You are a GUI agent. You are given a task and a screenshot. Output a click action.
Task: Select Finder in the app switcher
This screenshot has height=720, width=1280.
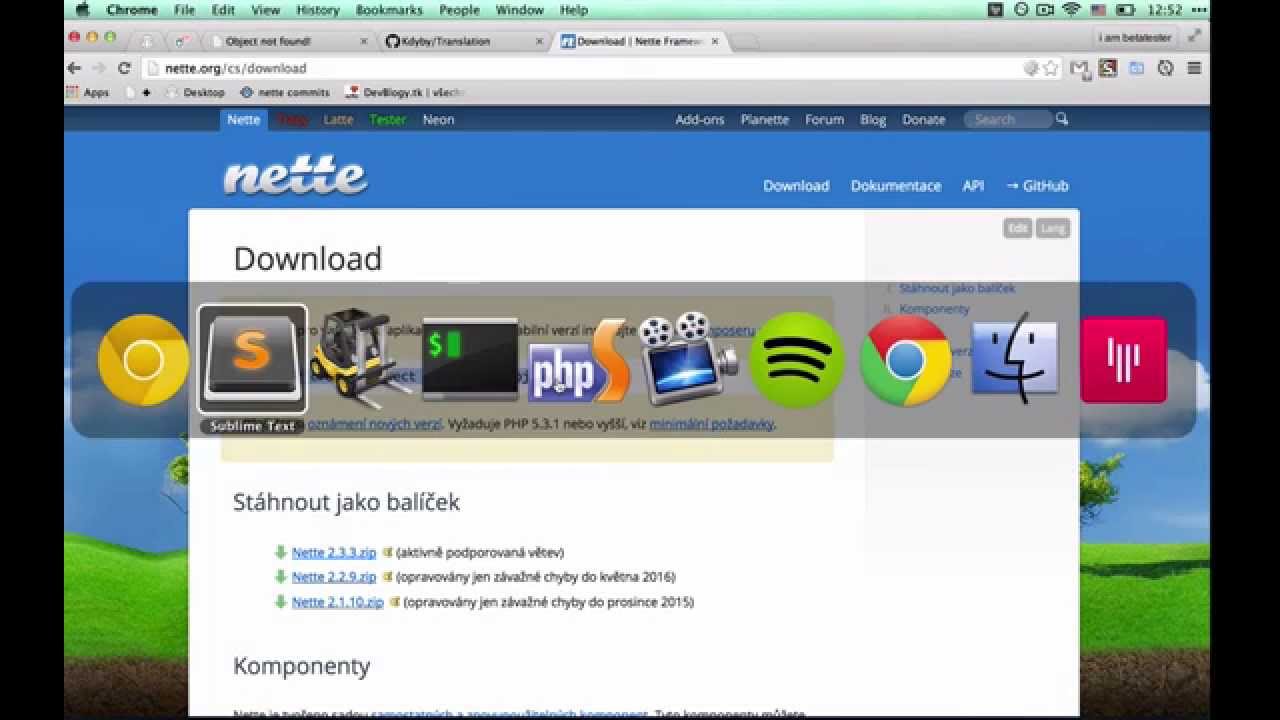(1015, 358)
